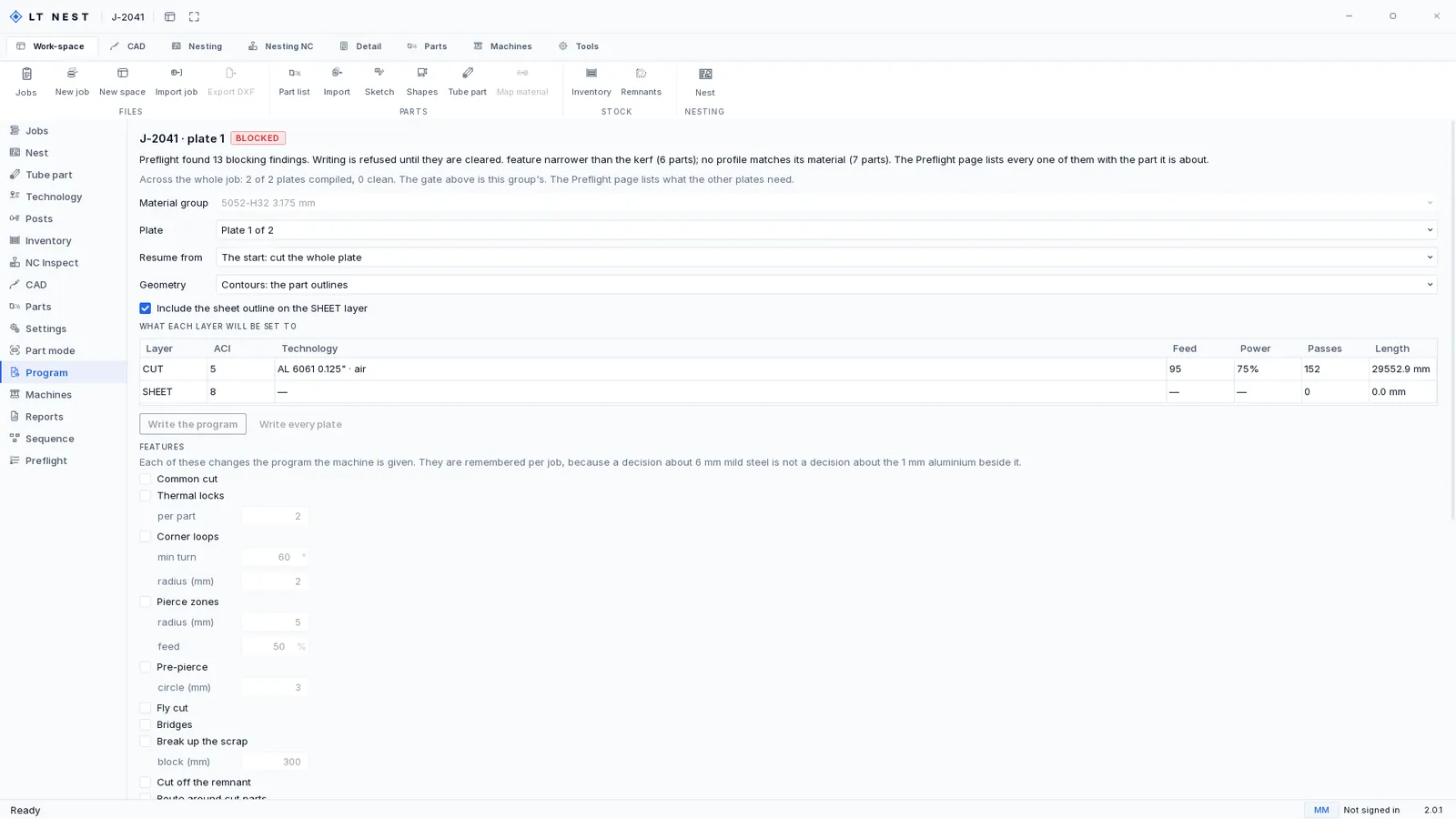Viewport: 1456px width, 819px height.
Task: Open the Part list tool
Action: 294,81
